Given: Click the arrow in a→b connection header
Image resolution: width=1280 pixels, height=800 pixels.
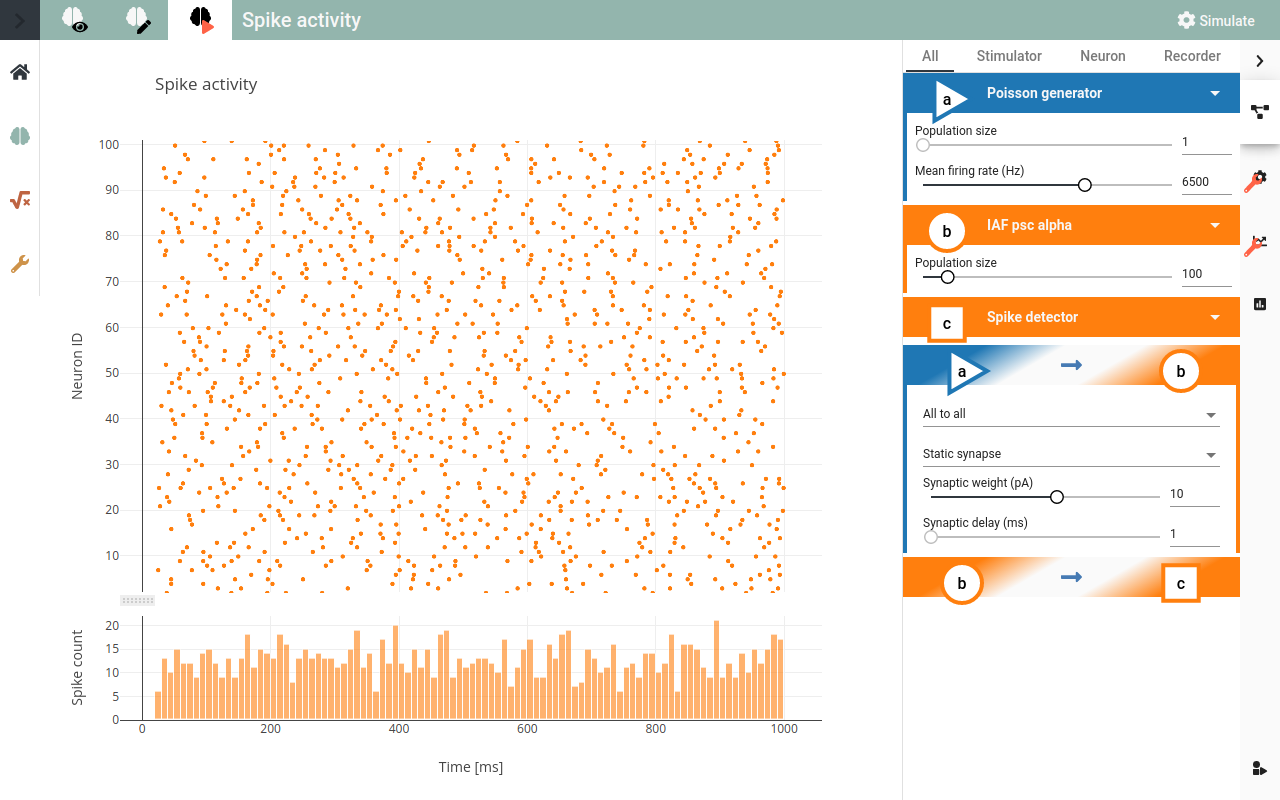Looking at the screenshot, I should coord(1071,365).
